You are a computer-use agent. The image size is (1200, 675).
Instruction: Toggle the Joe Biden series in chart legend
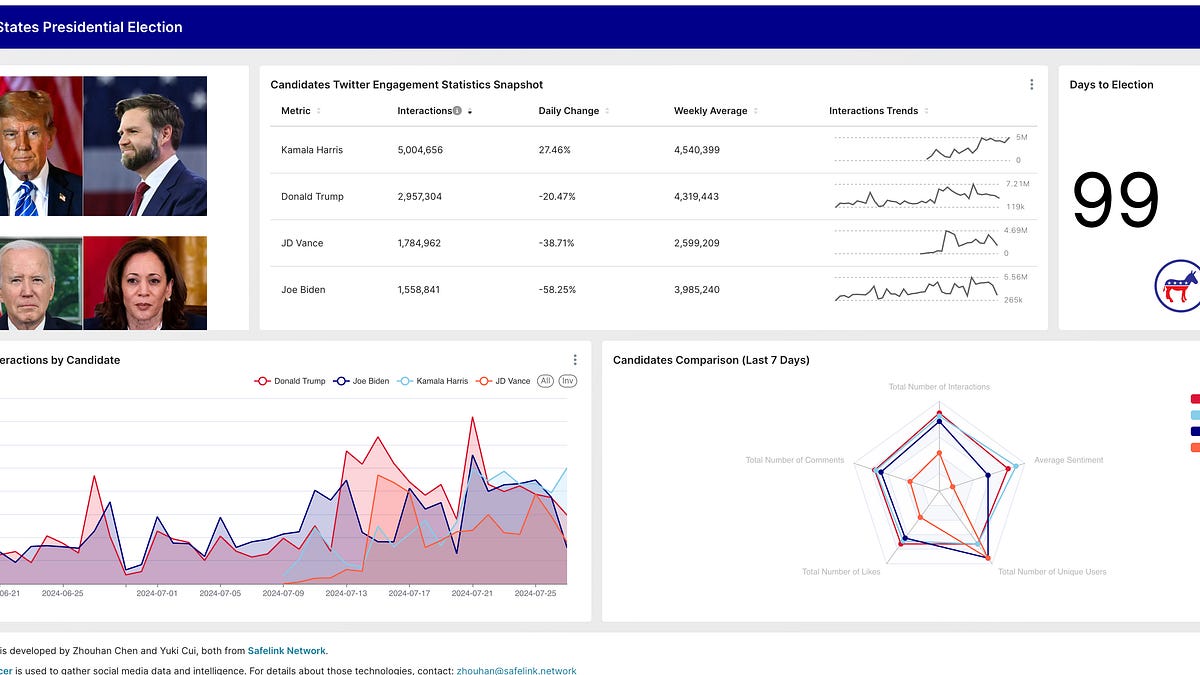click(362, 381)
